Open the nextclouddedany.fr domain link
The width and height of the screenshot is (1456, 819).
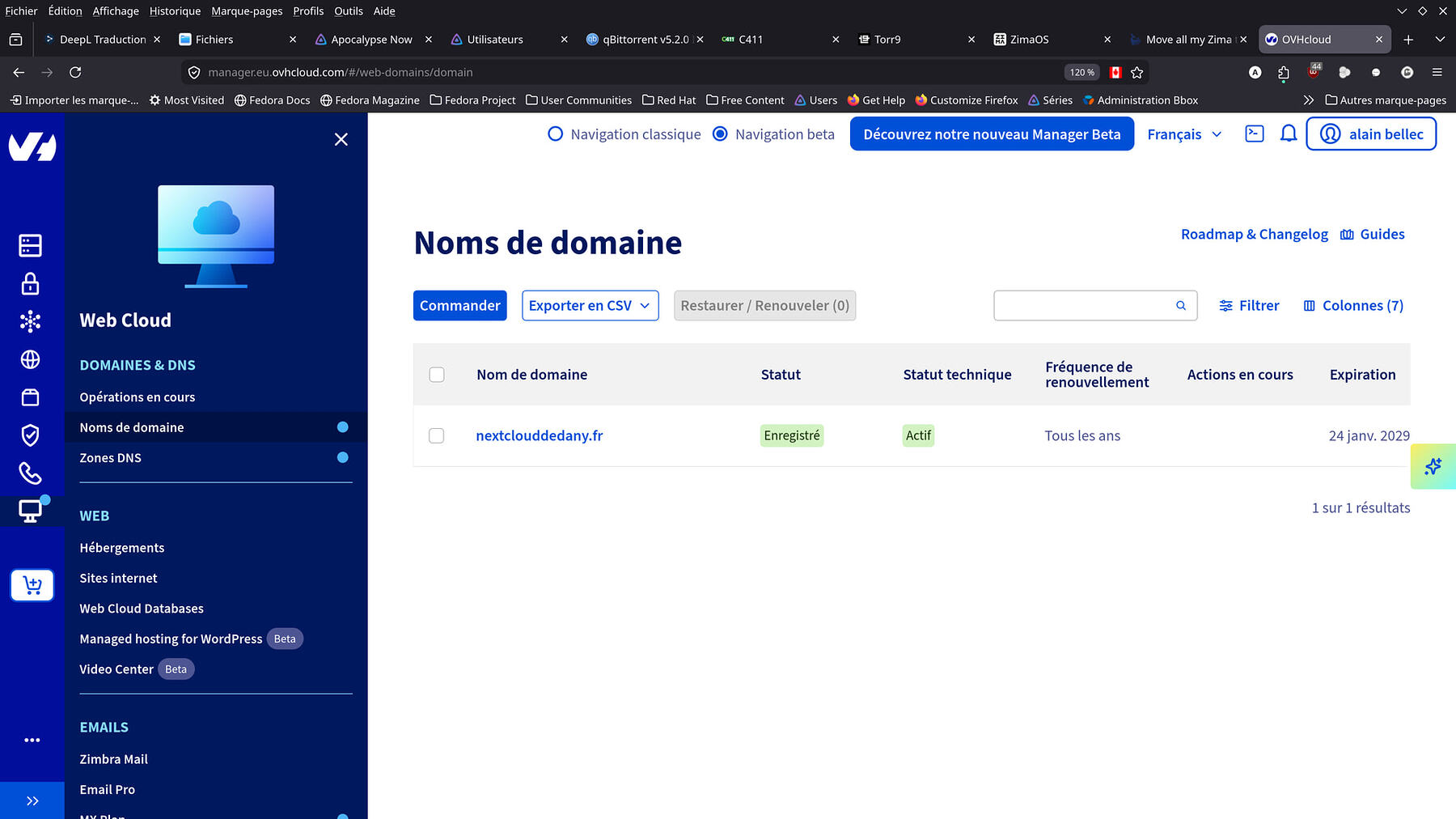pos(540,435)
